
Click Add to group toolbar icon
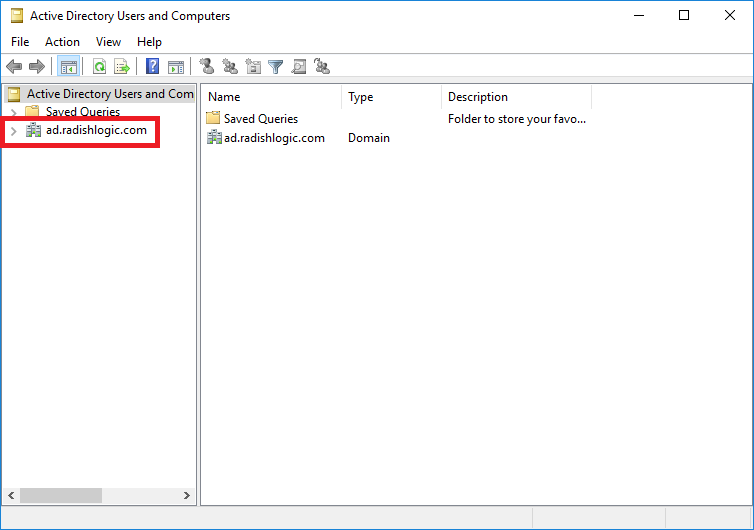click(322, 66)
